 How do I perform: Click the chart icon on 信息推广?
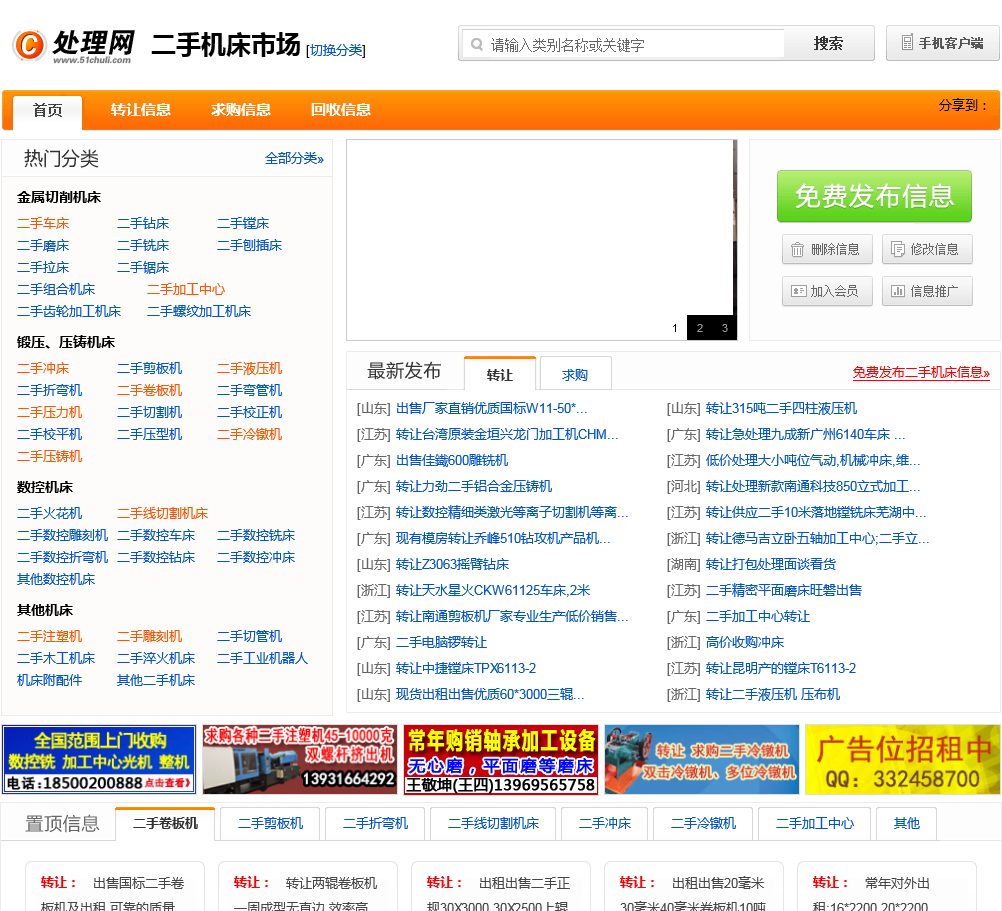point(898,291)
